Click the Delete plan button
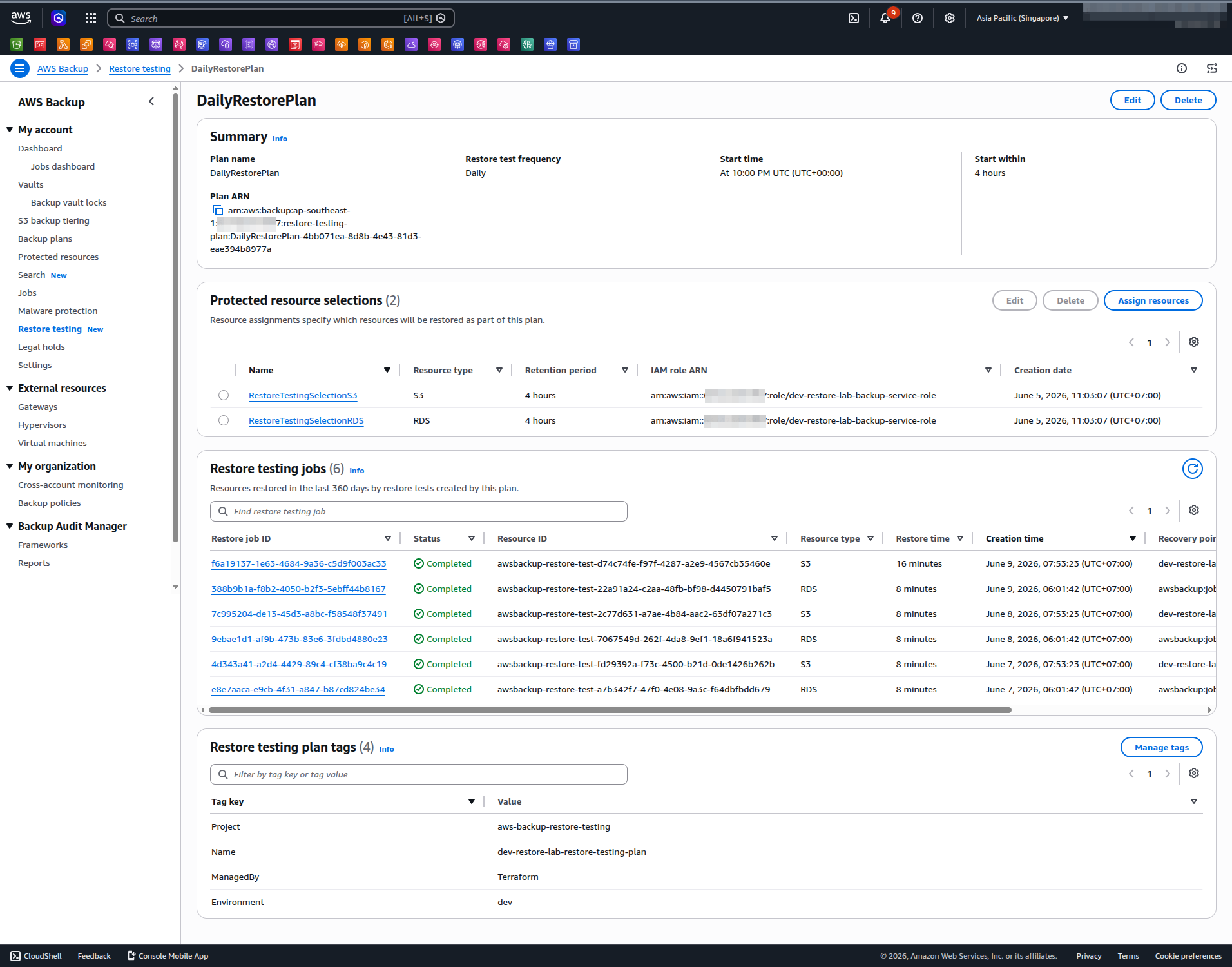Screen dimensions: 1232x967 (1188, 100)
